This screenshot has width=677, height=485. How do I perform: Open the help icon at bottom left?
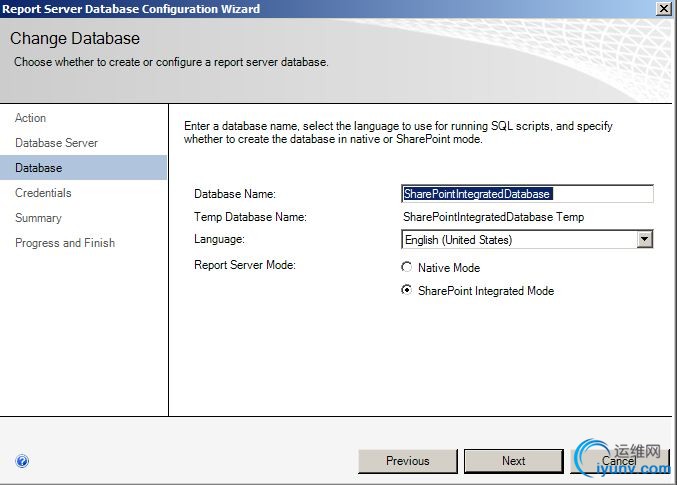(22, 461)
